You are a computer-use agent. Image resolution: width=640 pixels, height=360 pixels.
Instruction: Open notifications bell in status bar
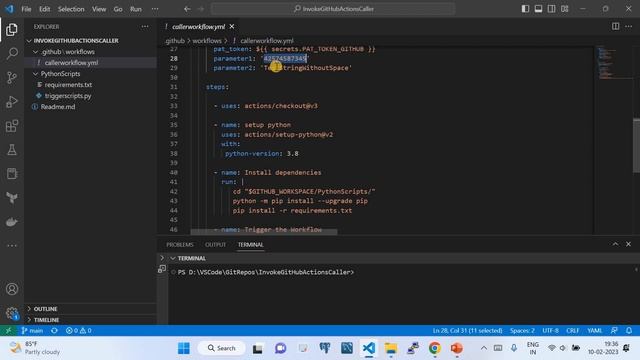629,331
